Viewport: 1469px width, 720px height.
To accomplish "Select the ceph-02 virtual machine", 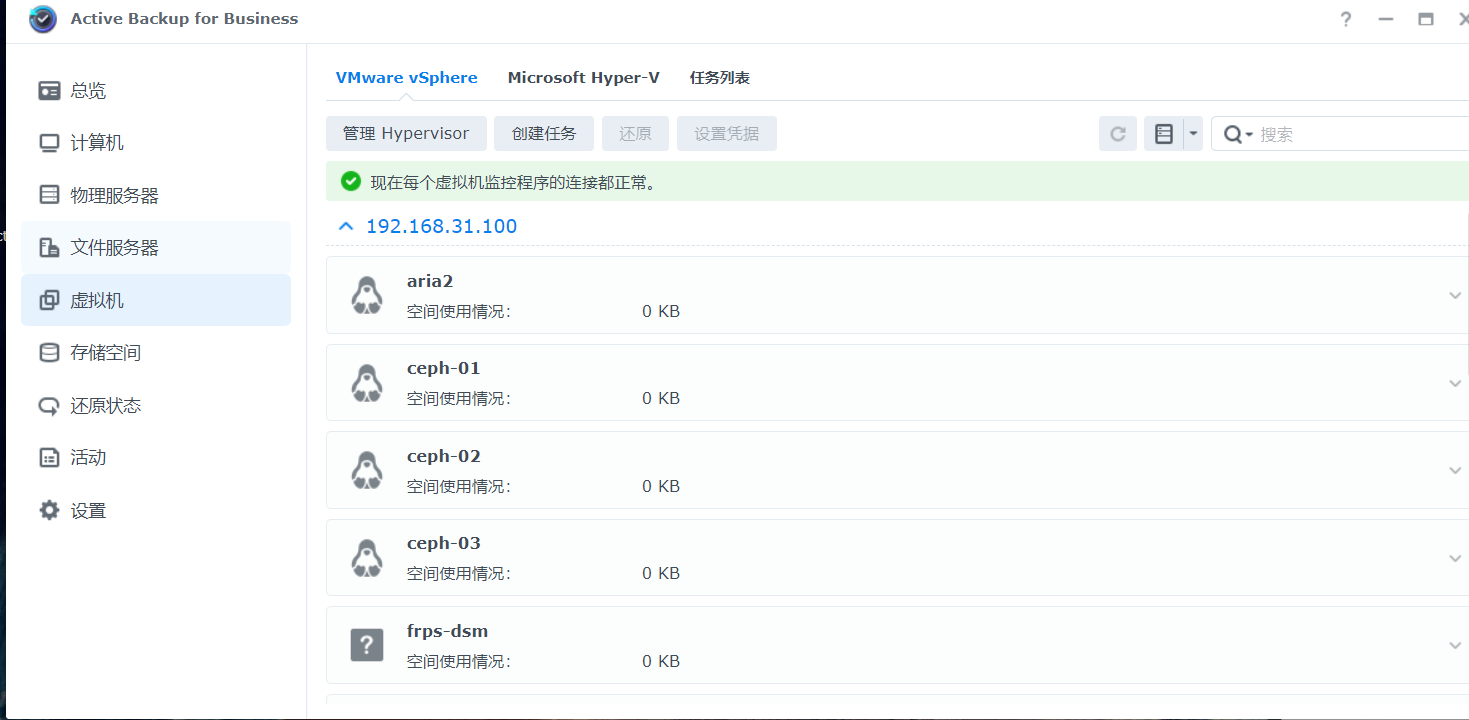I will (x=897, y=470).
